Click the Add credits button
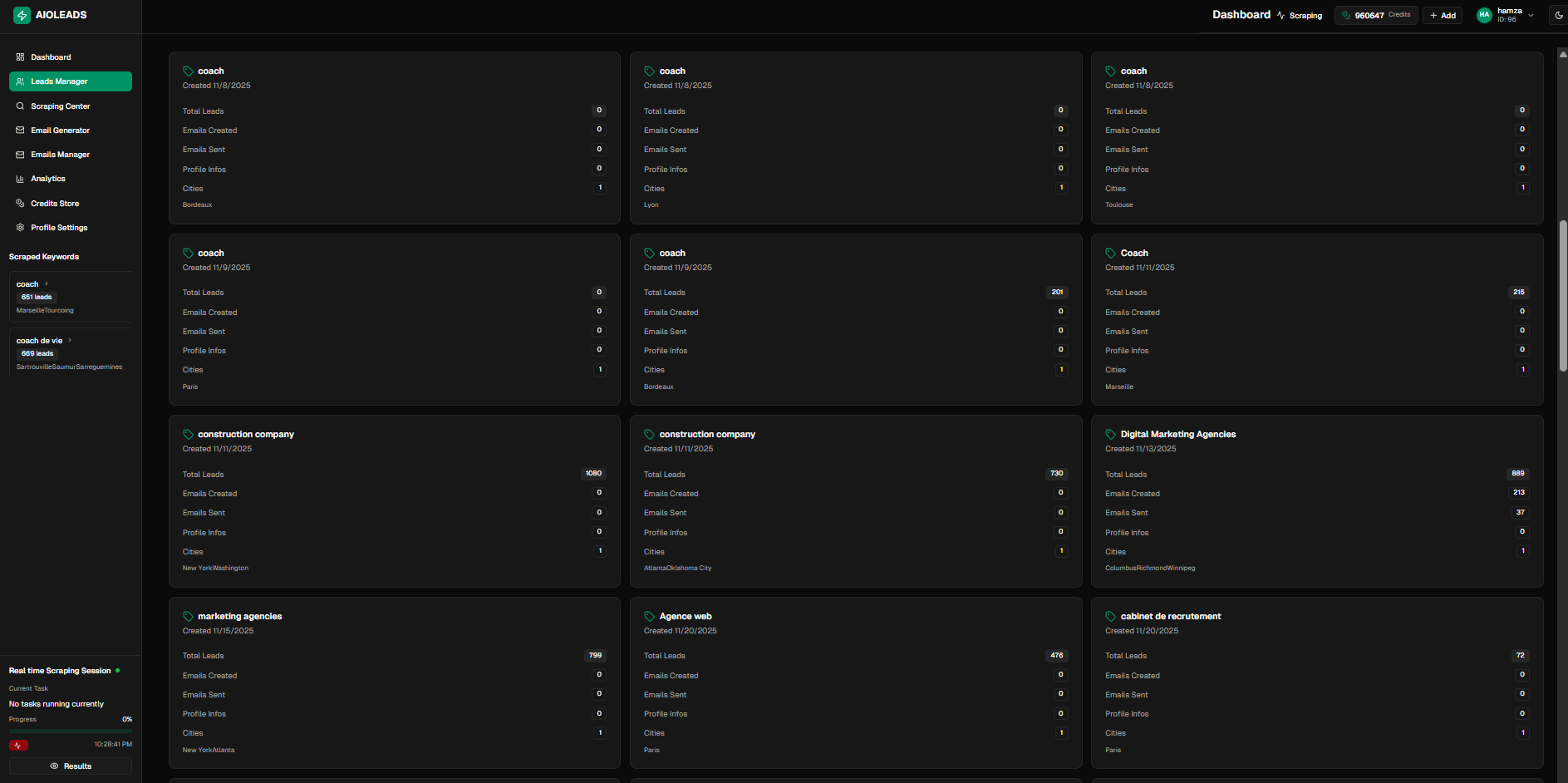Viewport: 1568px width, 783px height. 1443,15
